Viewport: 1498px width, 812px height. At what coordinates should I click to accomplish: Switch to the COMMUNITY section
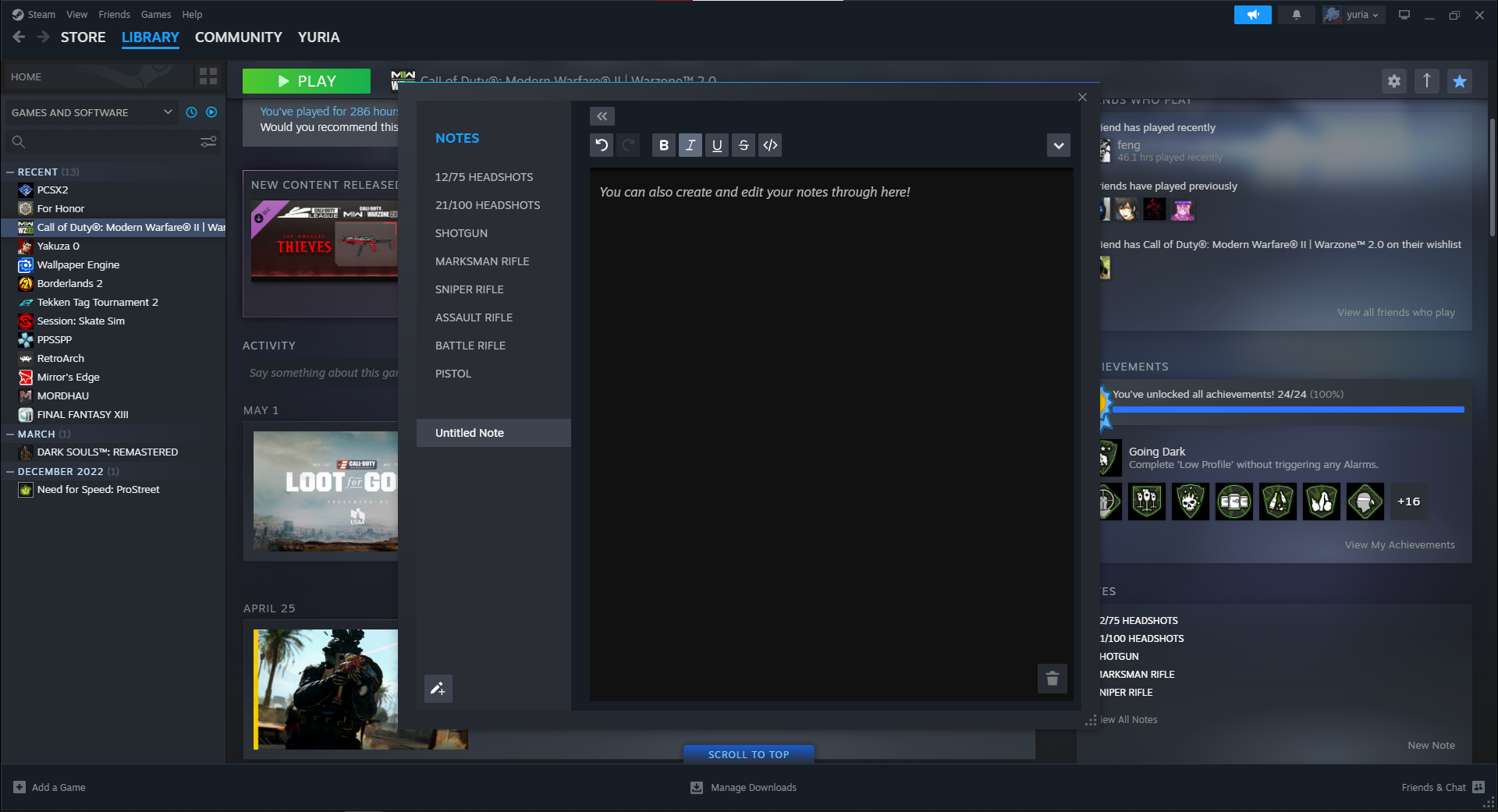click(239, 37)
